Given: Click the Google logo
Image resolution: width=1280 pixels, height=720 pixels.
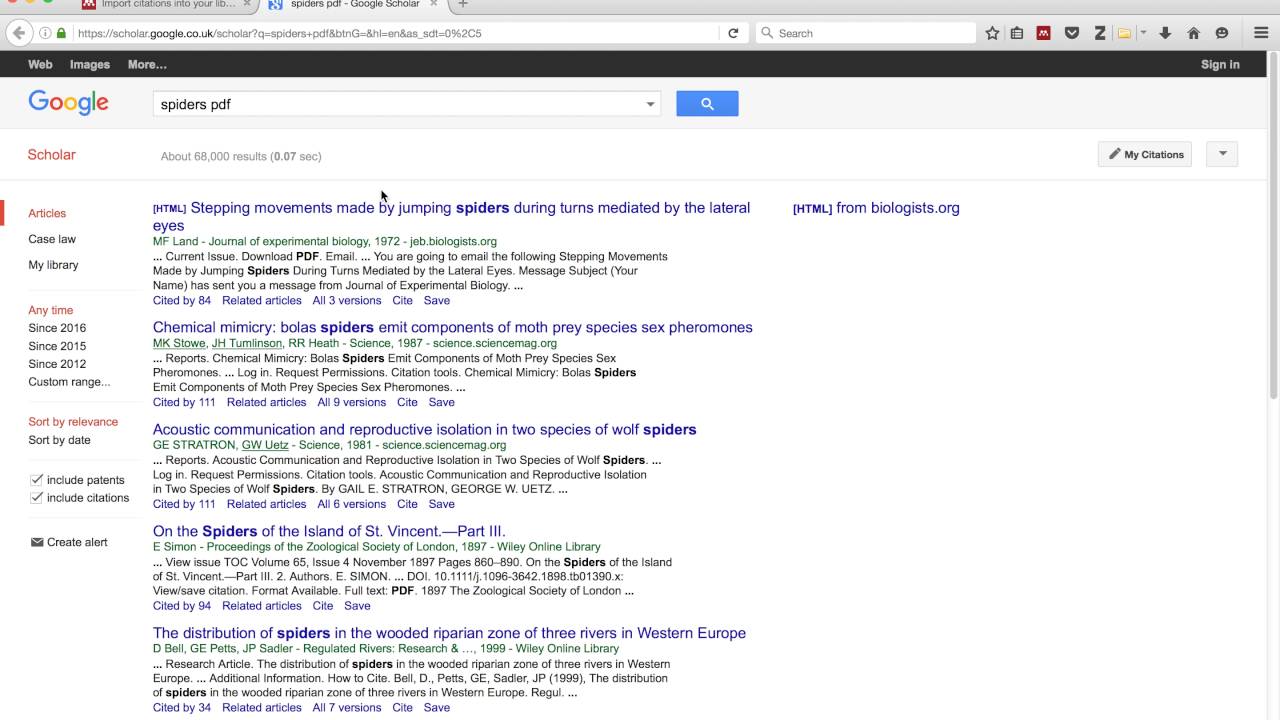Looking at the screenshot, I should click(68, 103).
